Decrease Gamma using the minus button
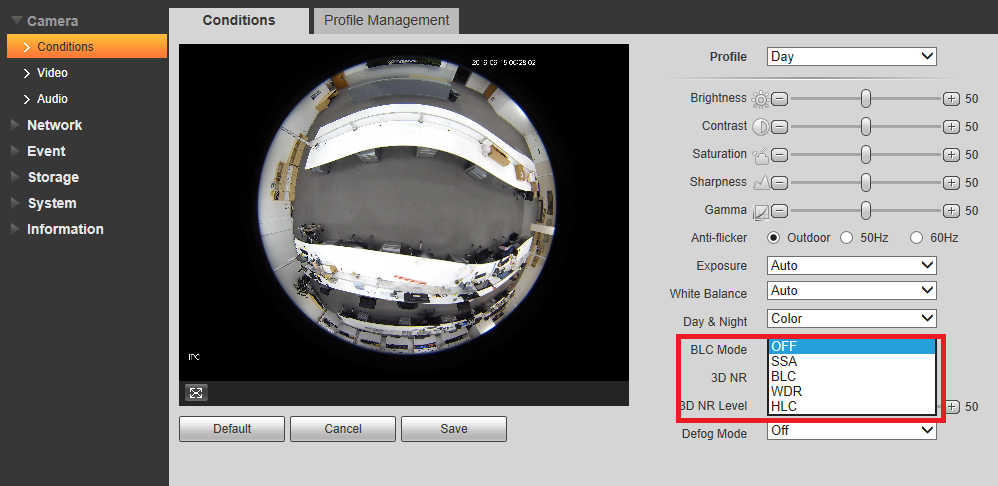Screen dimensions: 998x486 pyautogui.click(x=780, y=211)
